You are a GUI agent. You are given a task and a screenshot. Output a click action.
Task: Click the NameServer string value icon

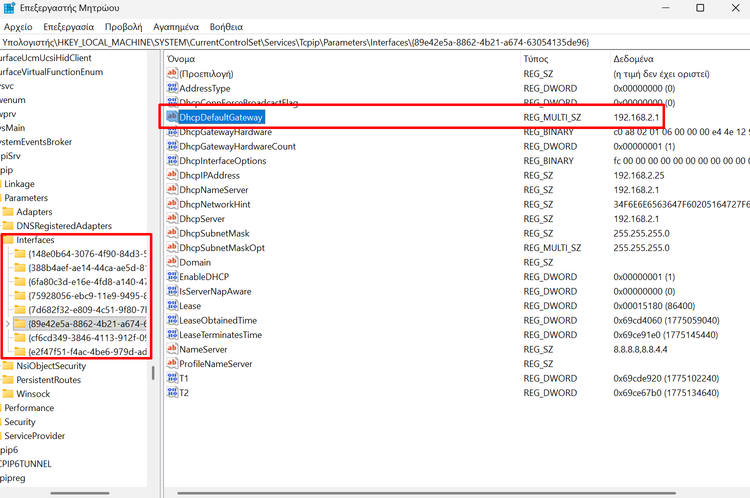tap(172, 349)
